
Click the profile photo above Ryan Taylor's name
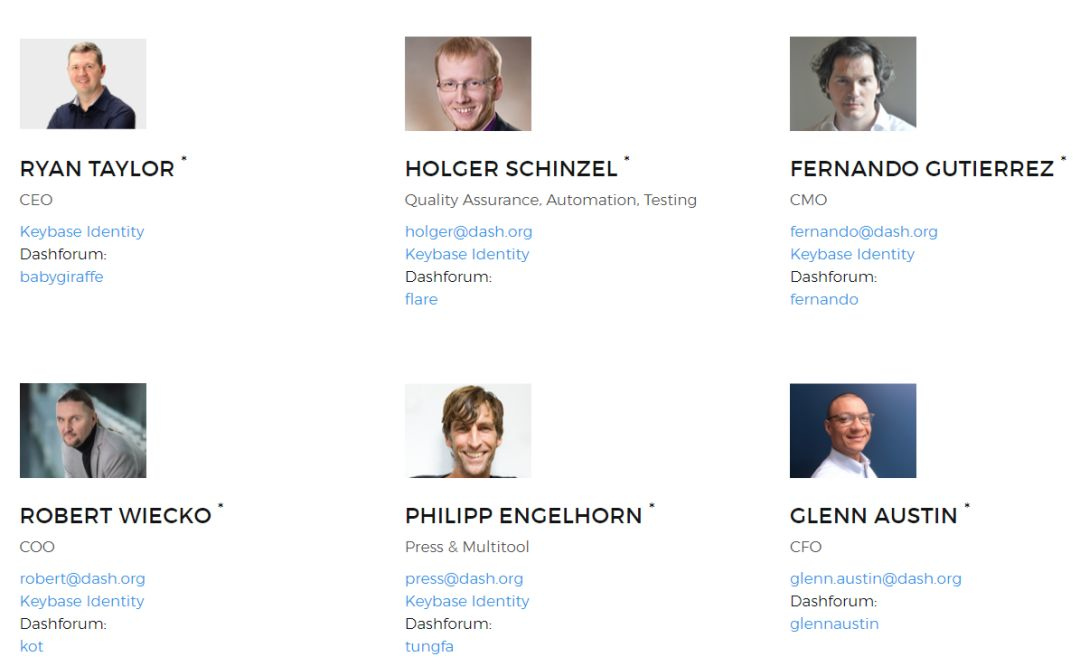(83, 84)
